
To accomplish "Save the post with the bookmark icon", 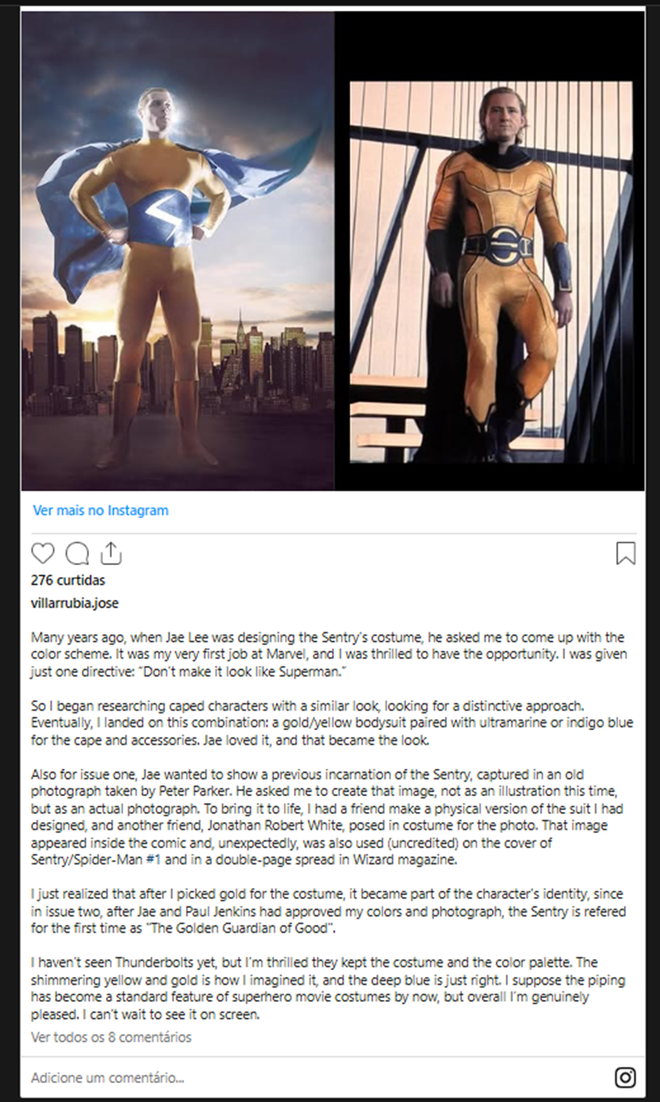I will point(626,554).
